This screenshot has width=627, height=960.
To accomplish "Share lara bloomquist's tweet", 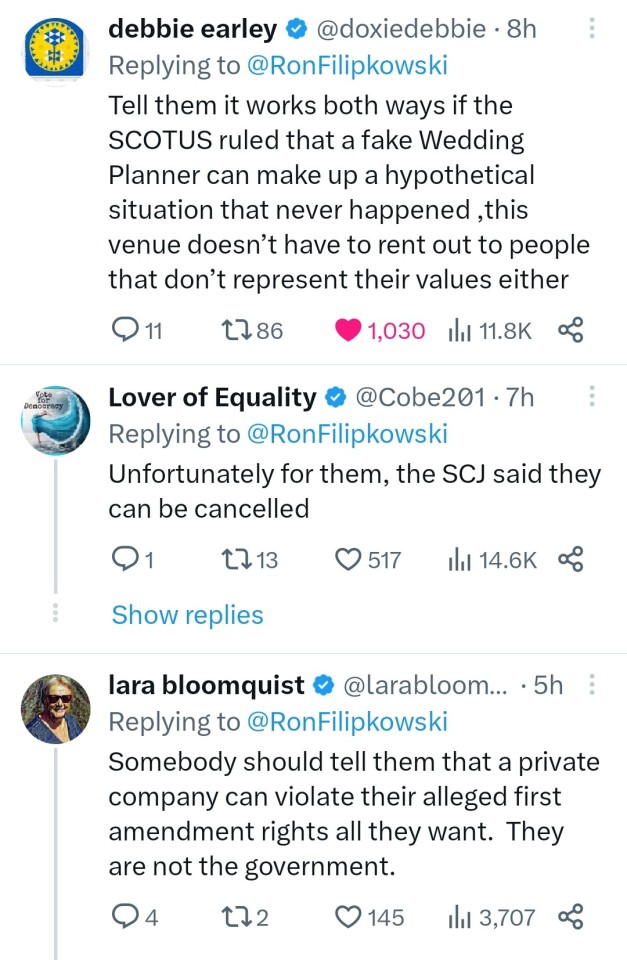I will click(570, 916).
